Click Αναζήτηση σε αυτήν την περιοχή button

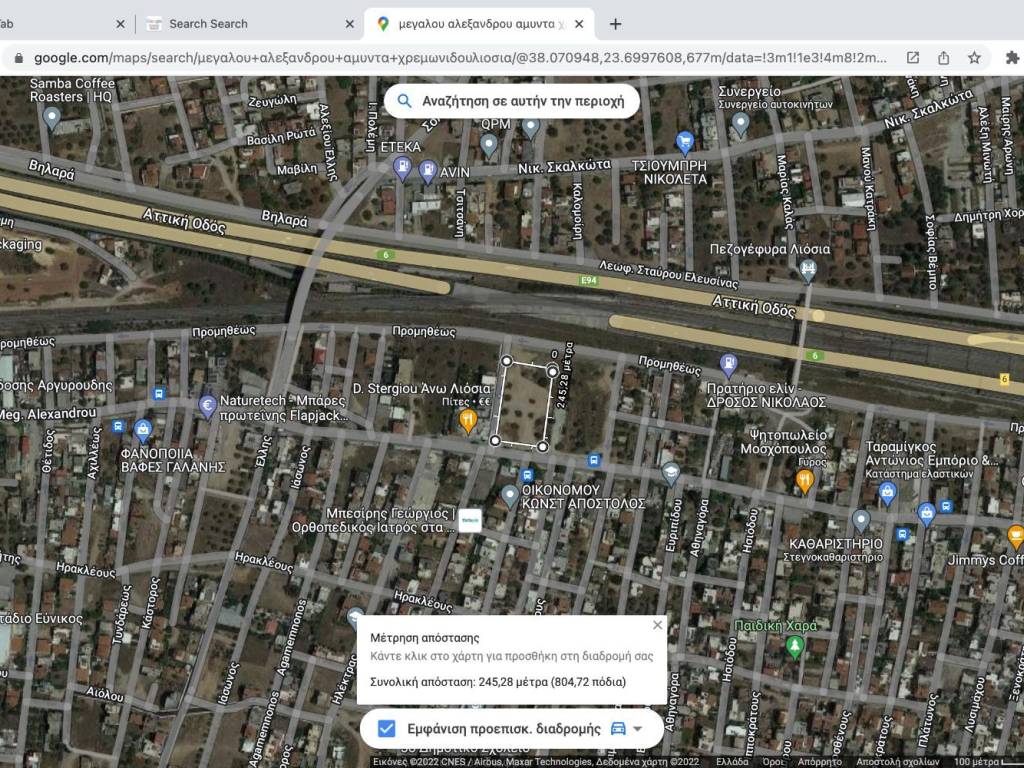pyautogui.click(x=512, y=101)
